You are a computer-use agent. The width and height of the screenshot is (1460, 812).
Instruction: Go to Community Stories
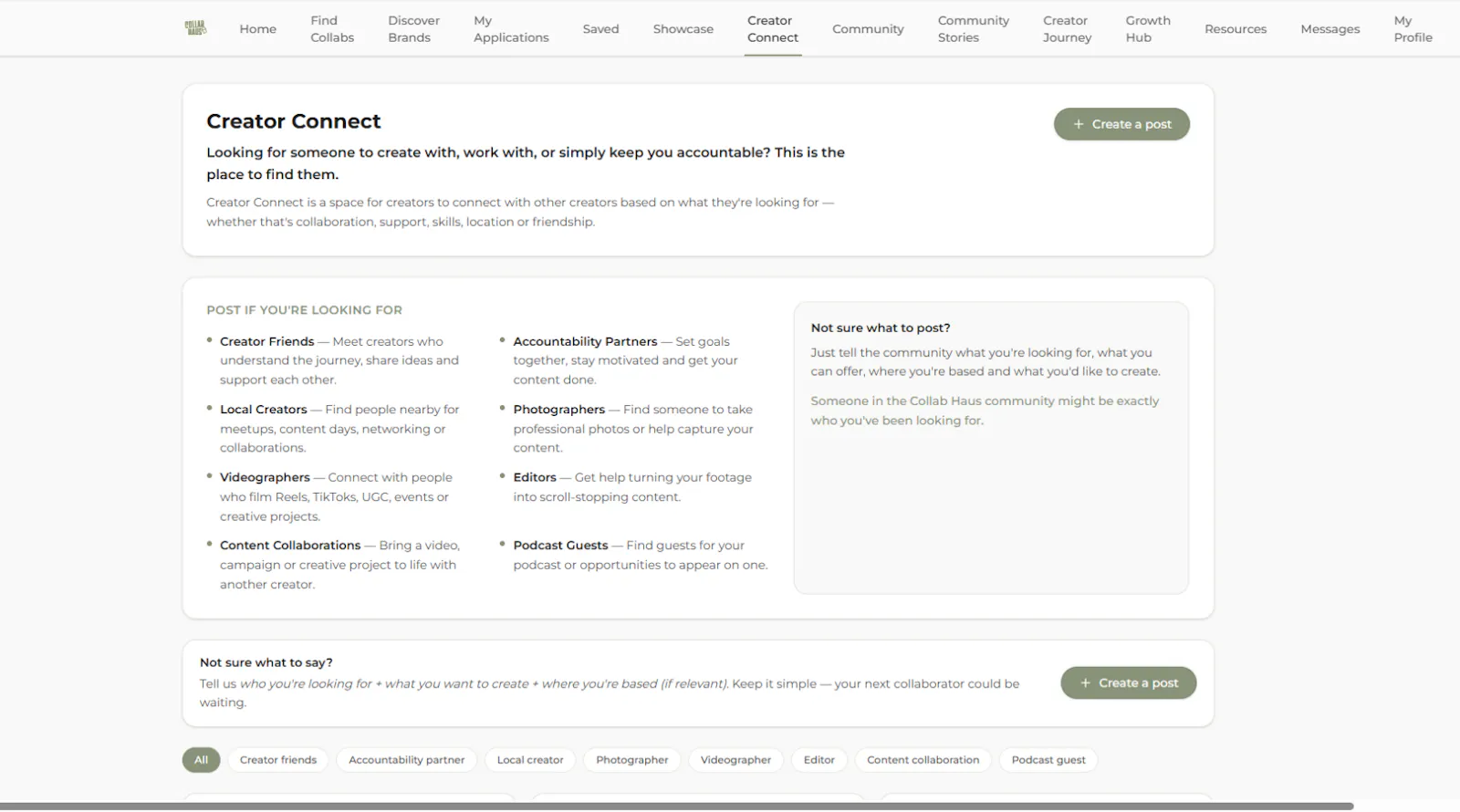(974, 29)
